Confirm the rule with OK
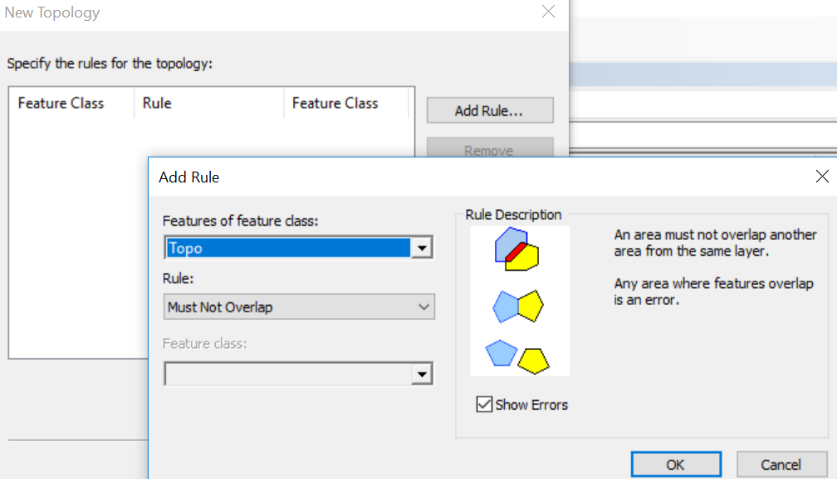 click(676, 465)
